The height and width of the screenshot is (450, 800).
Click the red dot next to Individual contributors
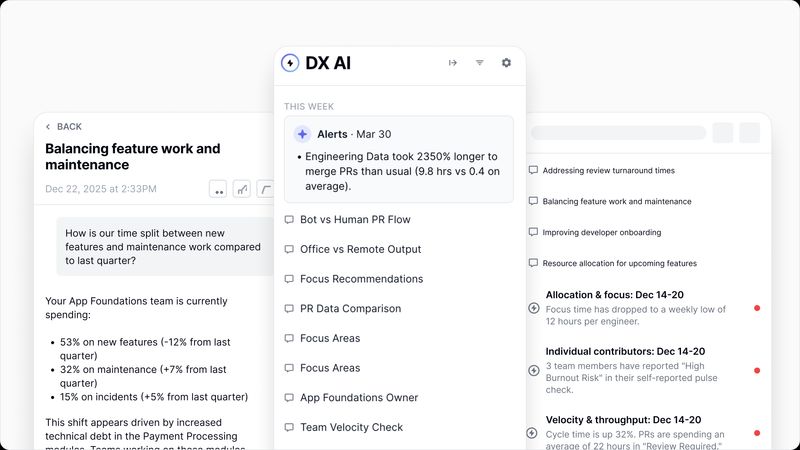click(x=757, y=370)
